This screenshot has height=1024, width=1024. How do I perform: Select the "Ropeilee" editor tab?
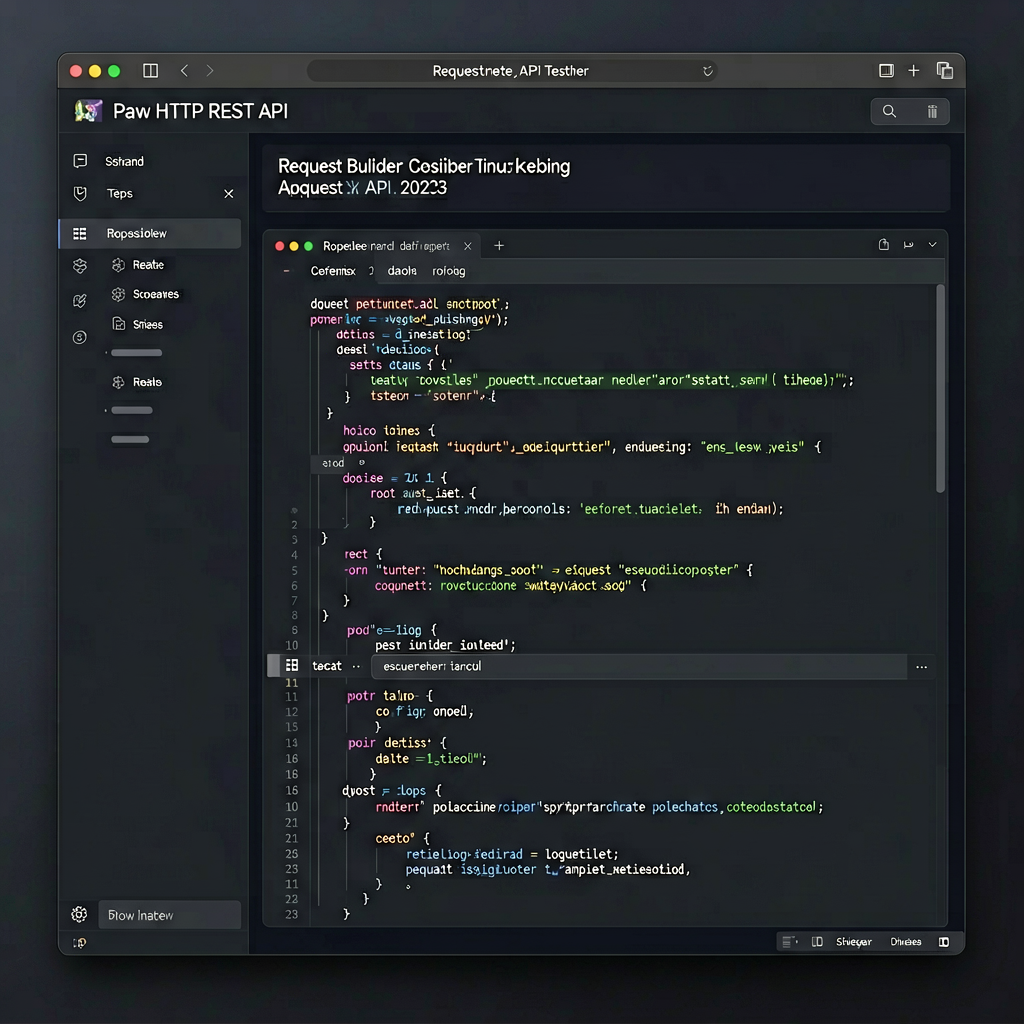[x=386, y=246]
